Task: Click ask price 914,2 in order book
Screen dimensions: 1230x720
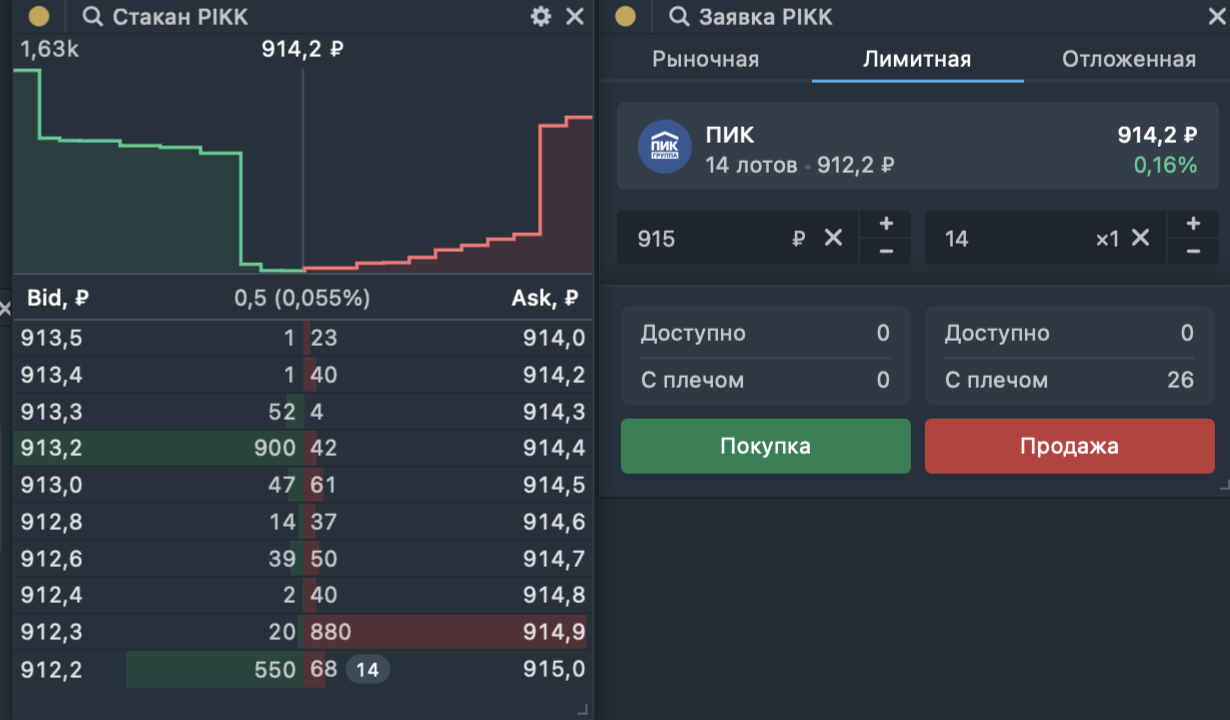Action: [553, 375]
